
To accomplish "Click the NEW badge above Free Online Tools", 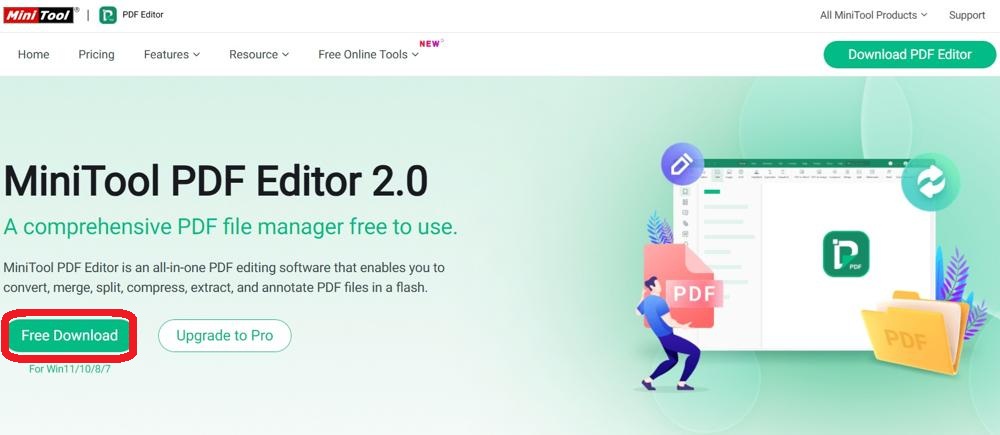I will (x=430, y=43).
